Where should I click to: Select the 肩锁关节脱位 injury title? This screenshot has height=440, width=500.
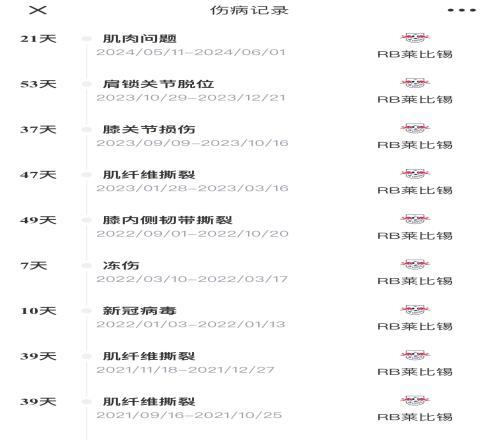(158, 84)
